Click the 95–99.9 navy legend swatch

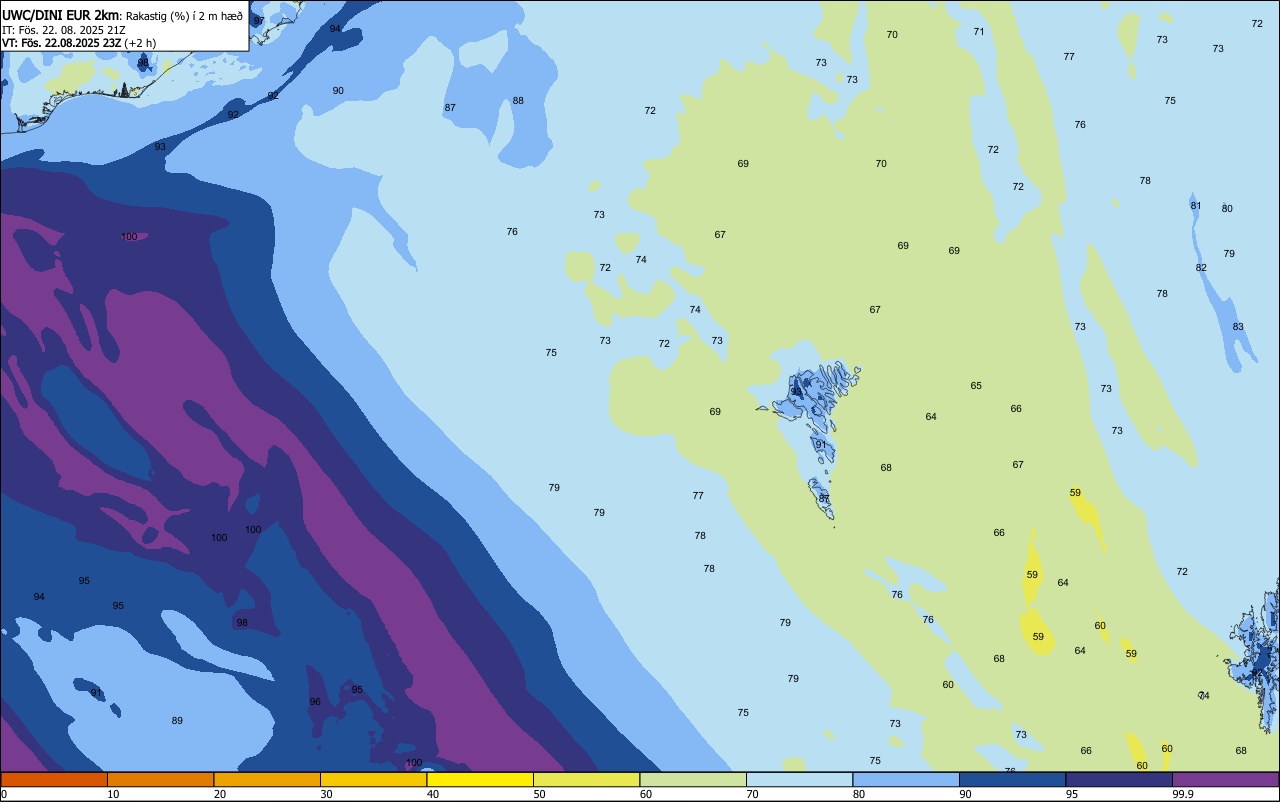pyautogui.click(x=1119, y=779)
